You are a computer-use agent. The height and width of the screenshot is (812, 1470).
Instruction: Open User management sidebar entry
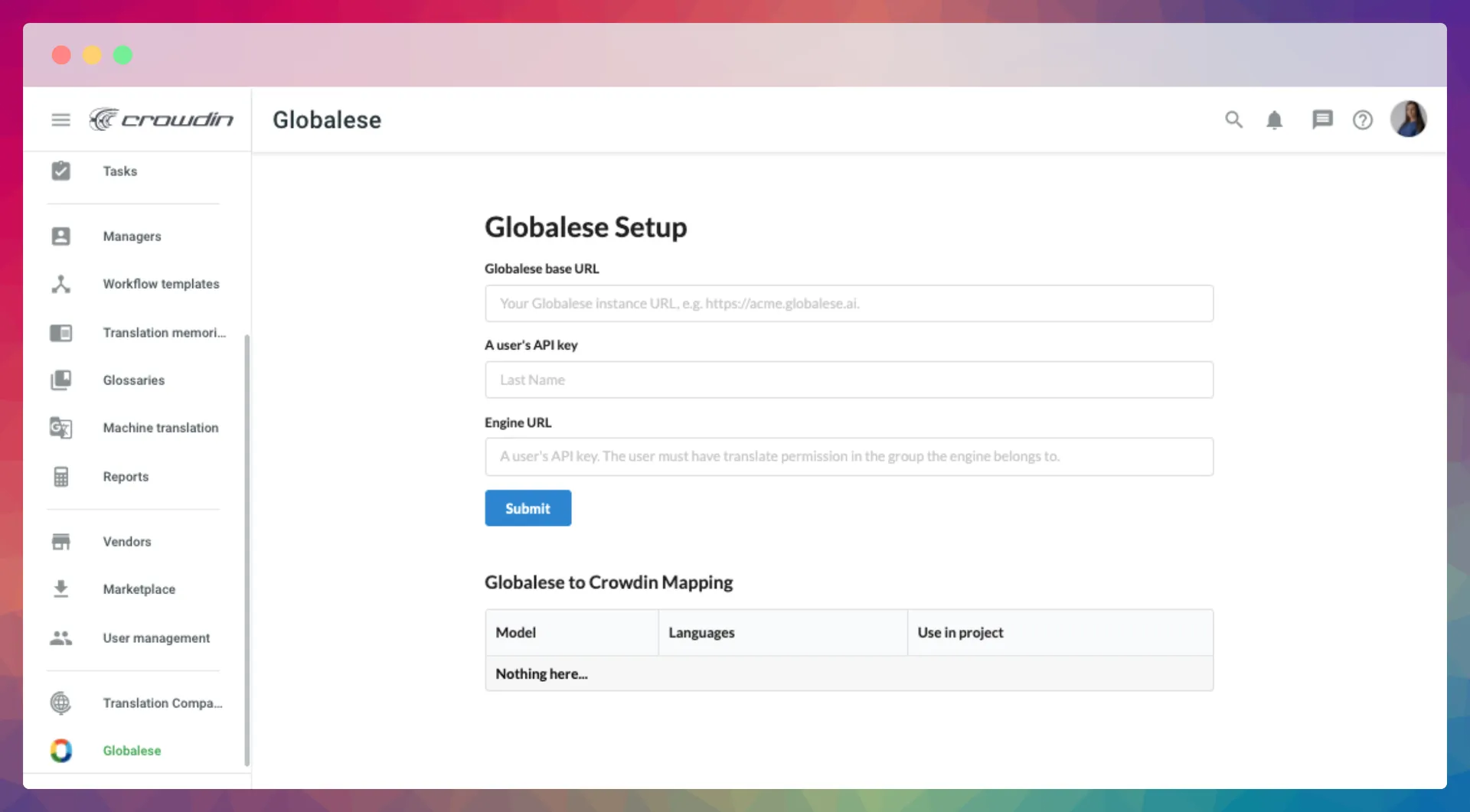tap(156, 638)
